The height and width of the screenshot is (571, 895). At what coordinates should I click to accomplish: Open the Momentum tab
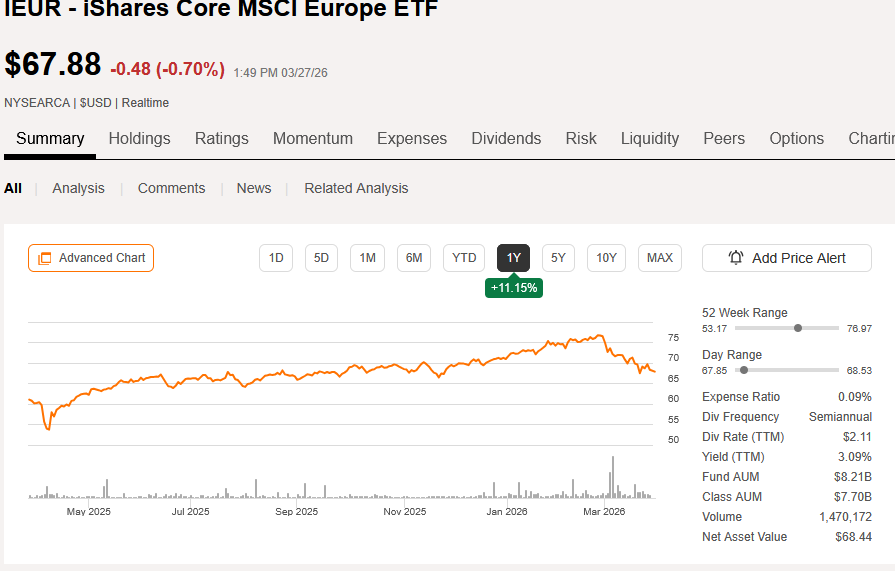pyautogui.click(x=312, y=139)
